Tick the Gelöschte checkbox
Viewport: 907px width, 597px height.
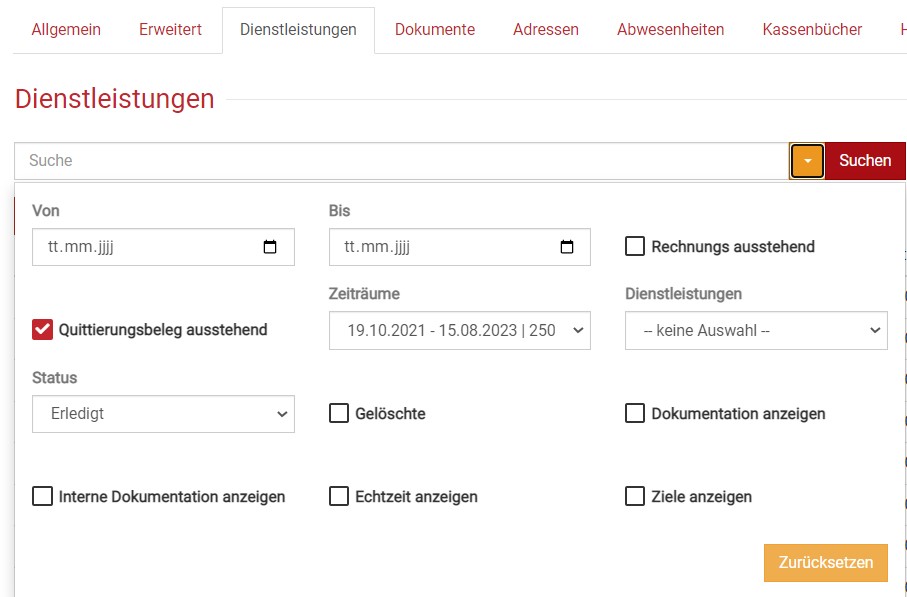coord(339,413)
